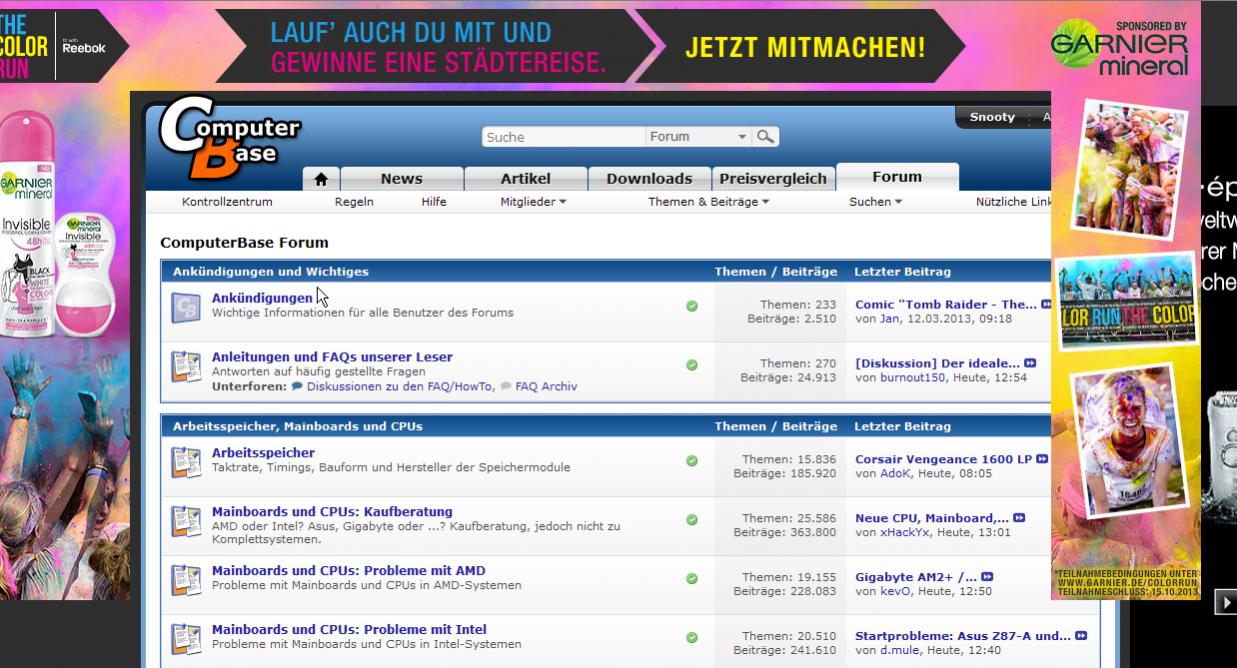Select the Forum tab
Screen dimensions: 1237x668
pyautogui.click(x=897, y=177)
